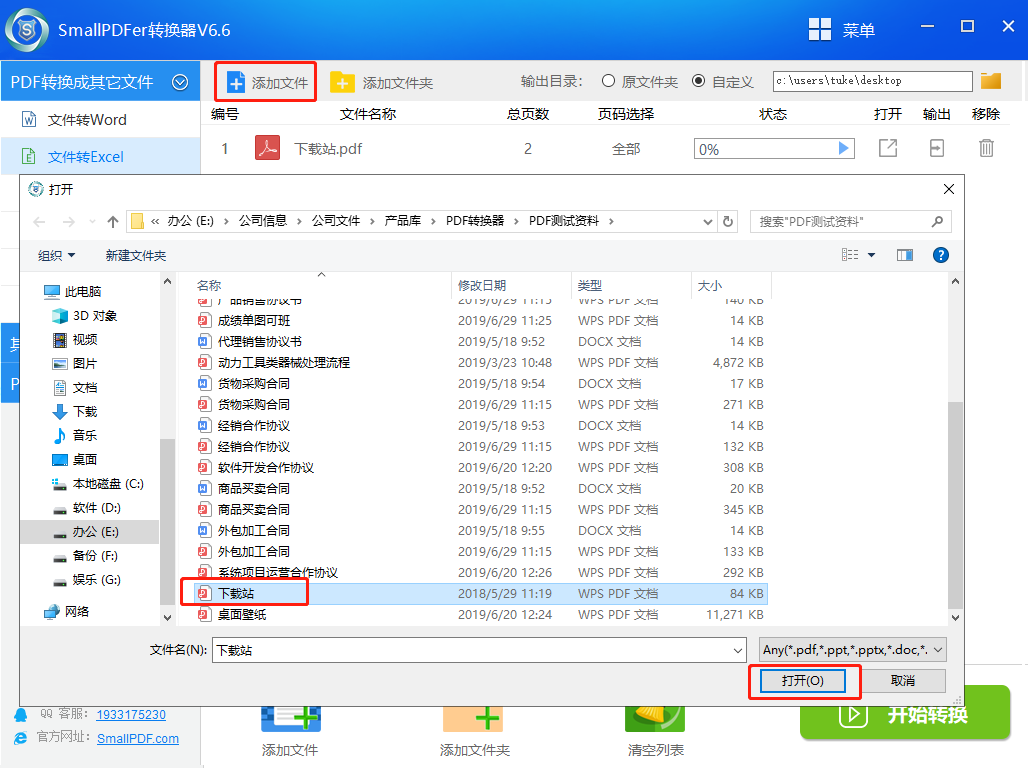Select the 动力工具类器械处理流程 file

tap(482, 363)
